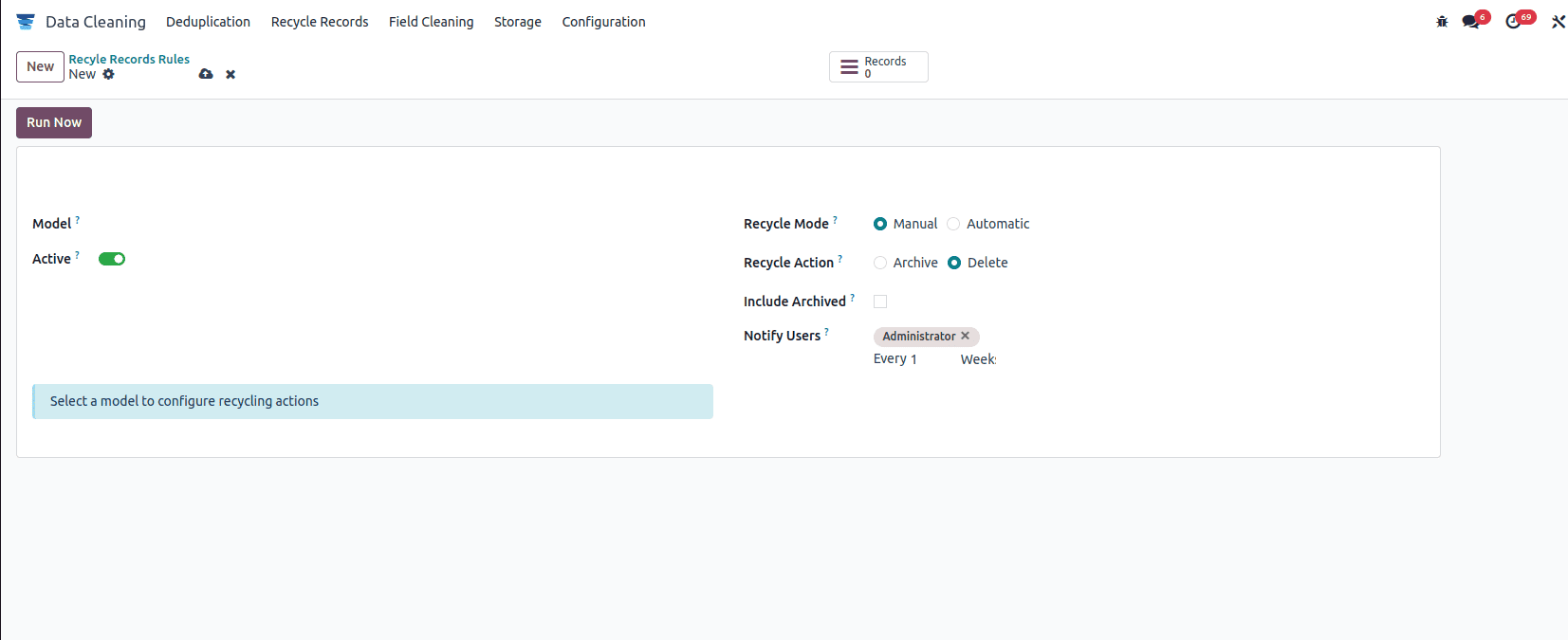Click the Data Cleaning app logo icon
1568x640 pixels.
click(x=26, y=22)
